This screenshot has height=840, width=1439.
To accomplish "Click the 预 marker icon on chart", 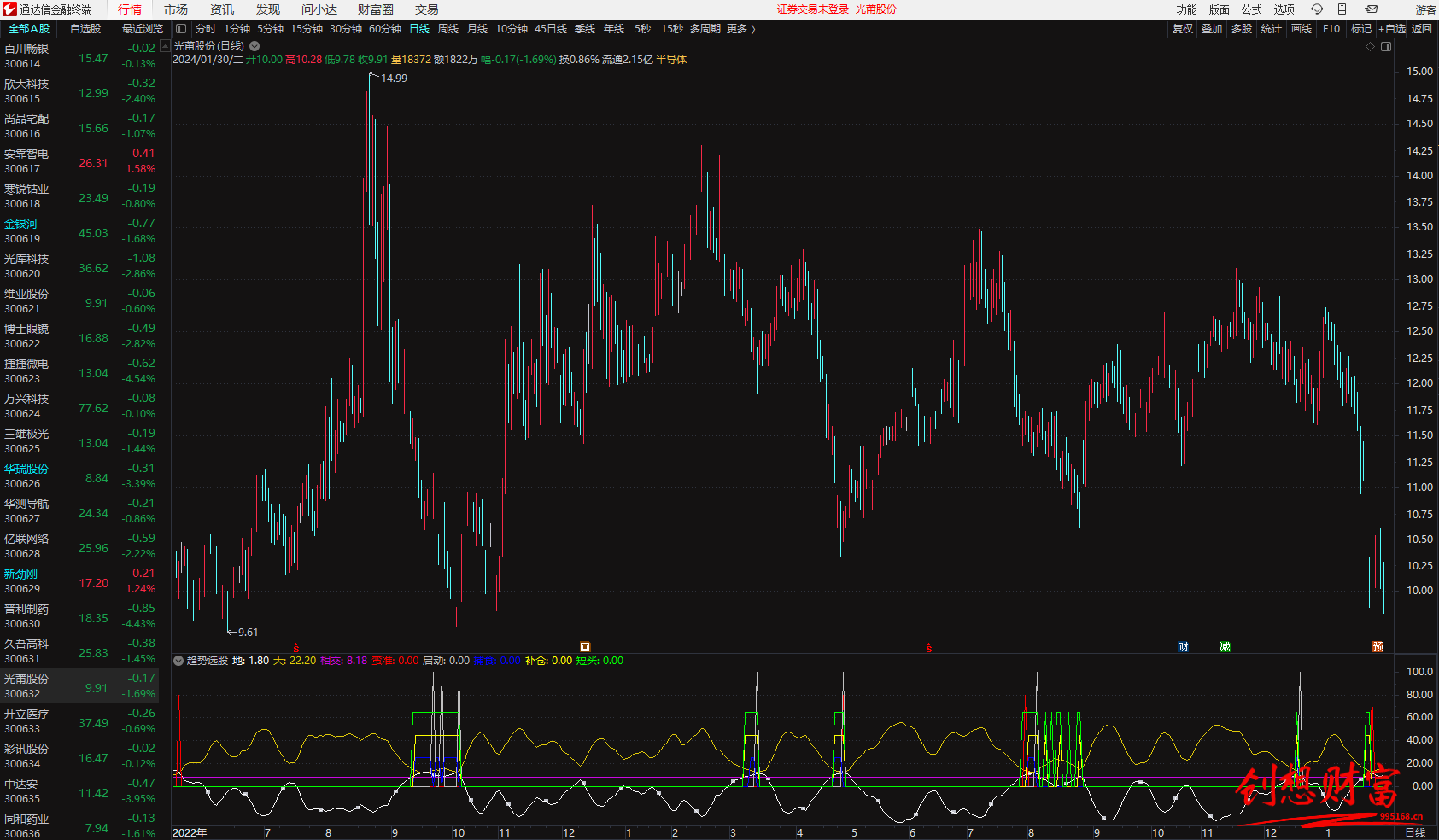I will coord(1378,647).
